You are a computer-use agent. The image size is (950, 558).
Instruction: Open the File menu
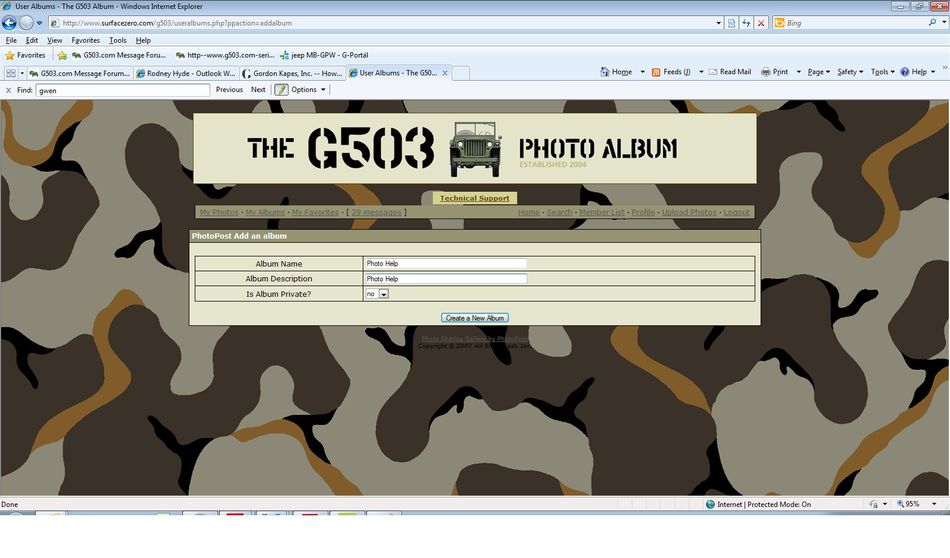click(x=11, y=40)
